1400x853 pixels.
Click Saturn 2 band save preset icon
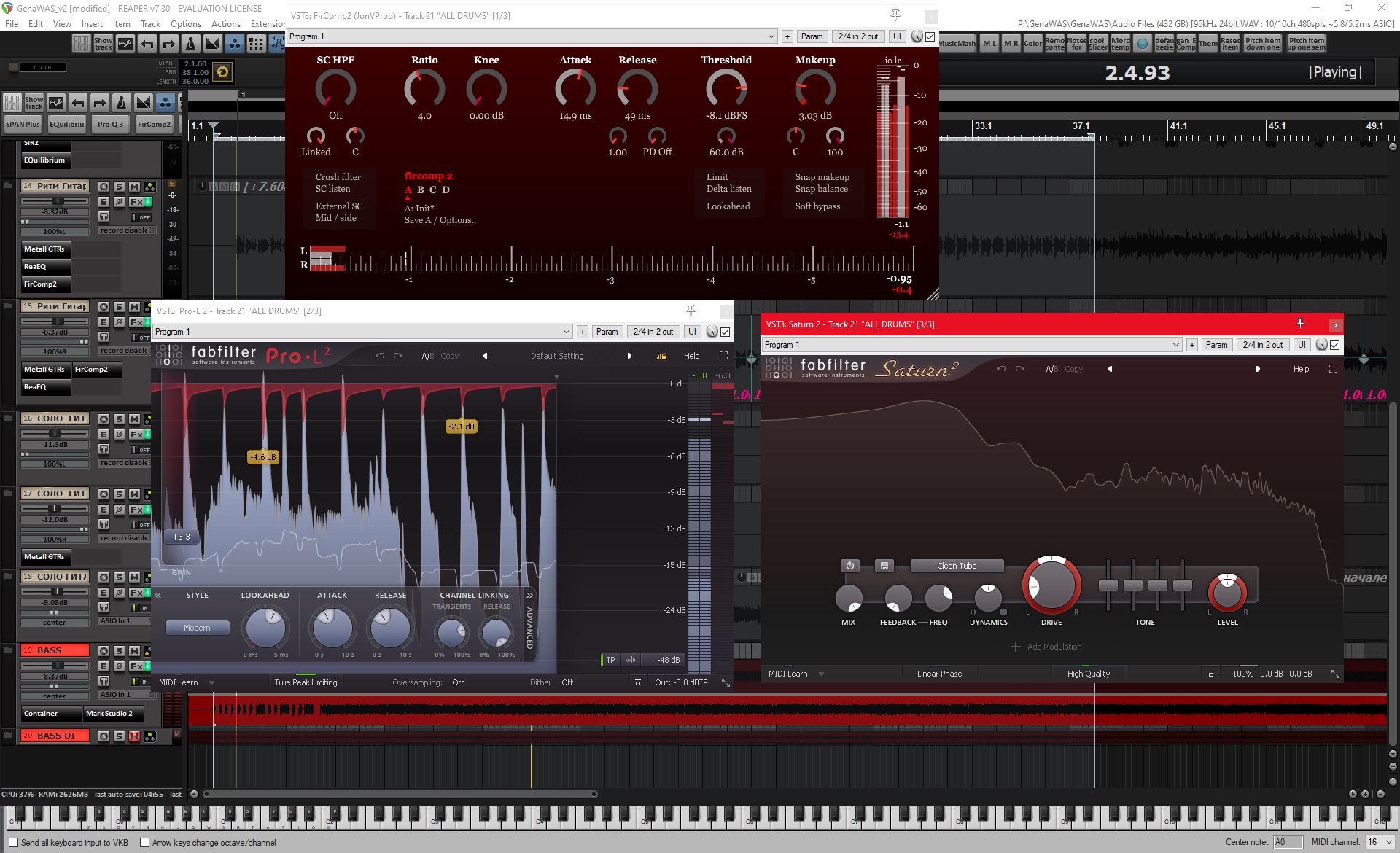tap(884, 566)
